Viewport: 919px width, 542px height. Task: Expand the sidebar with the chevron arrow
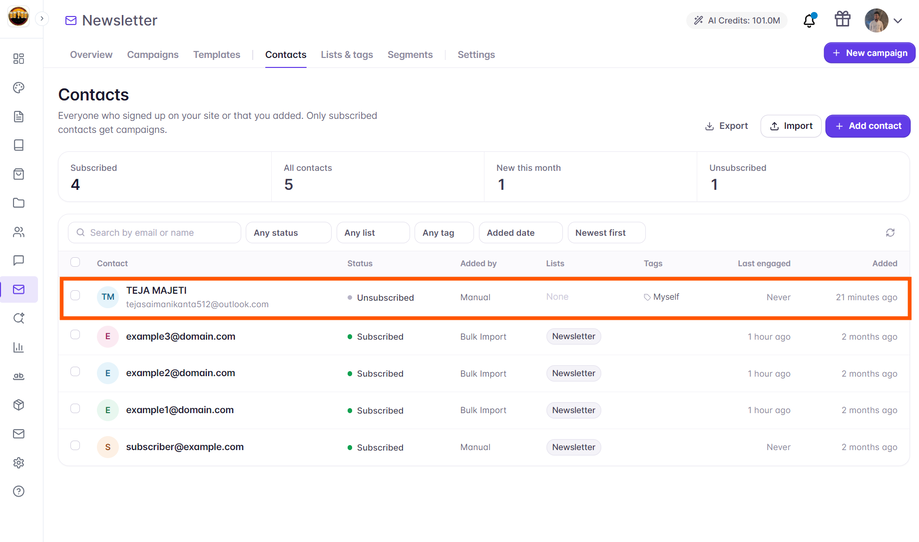[x=42, y=19]
